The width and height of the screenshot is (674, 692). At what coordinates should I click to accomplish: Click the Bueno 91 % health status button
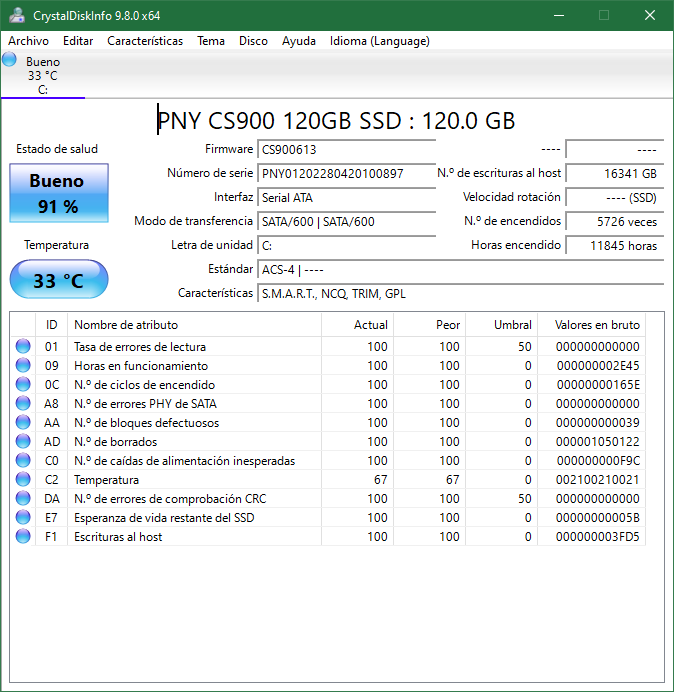point(59,194)
